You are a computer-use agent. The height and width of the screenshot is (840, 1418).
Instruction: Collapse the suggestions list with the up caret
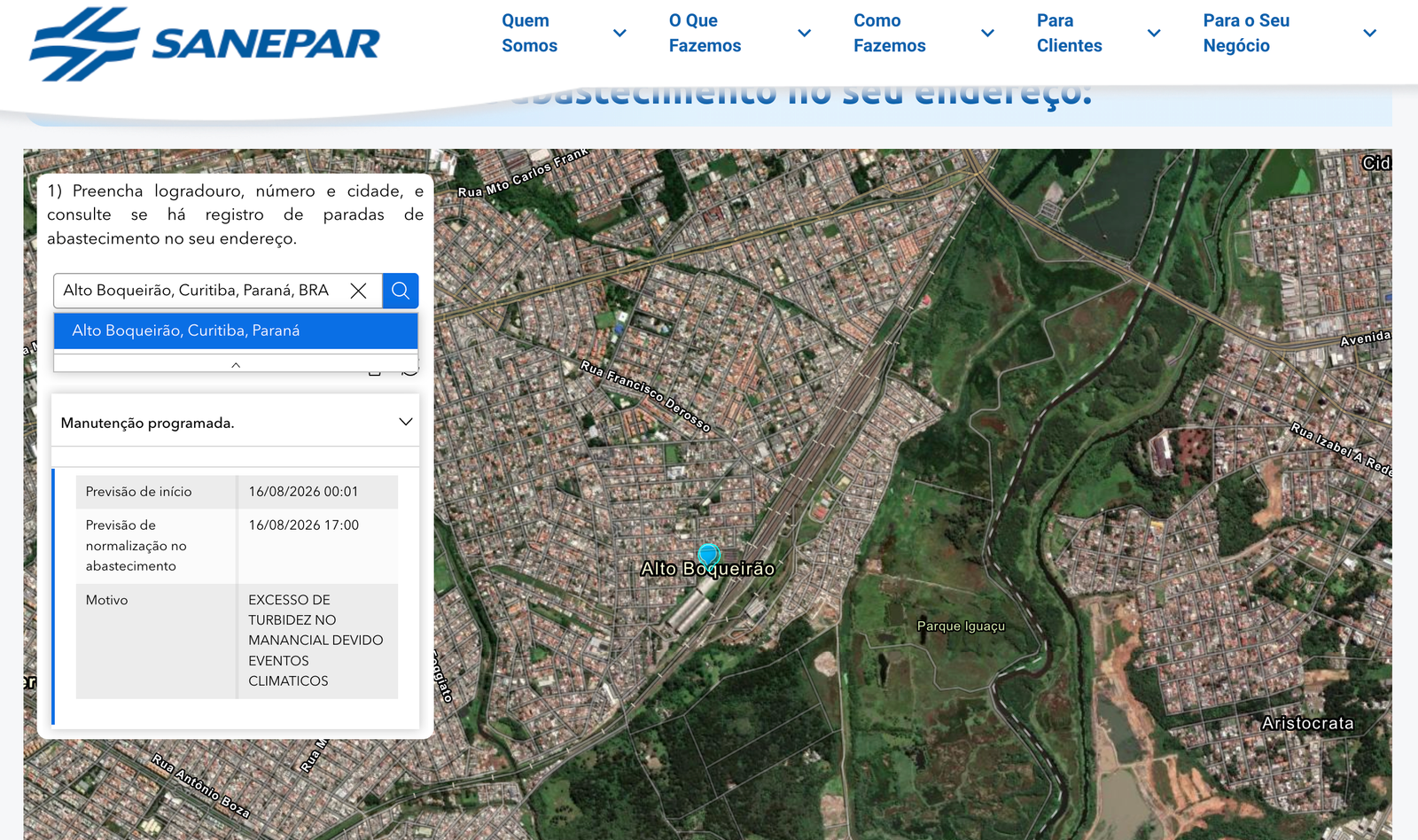236,364
